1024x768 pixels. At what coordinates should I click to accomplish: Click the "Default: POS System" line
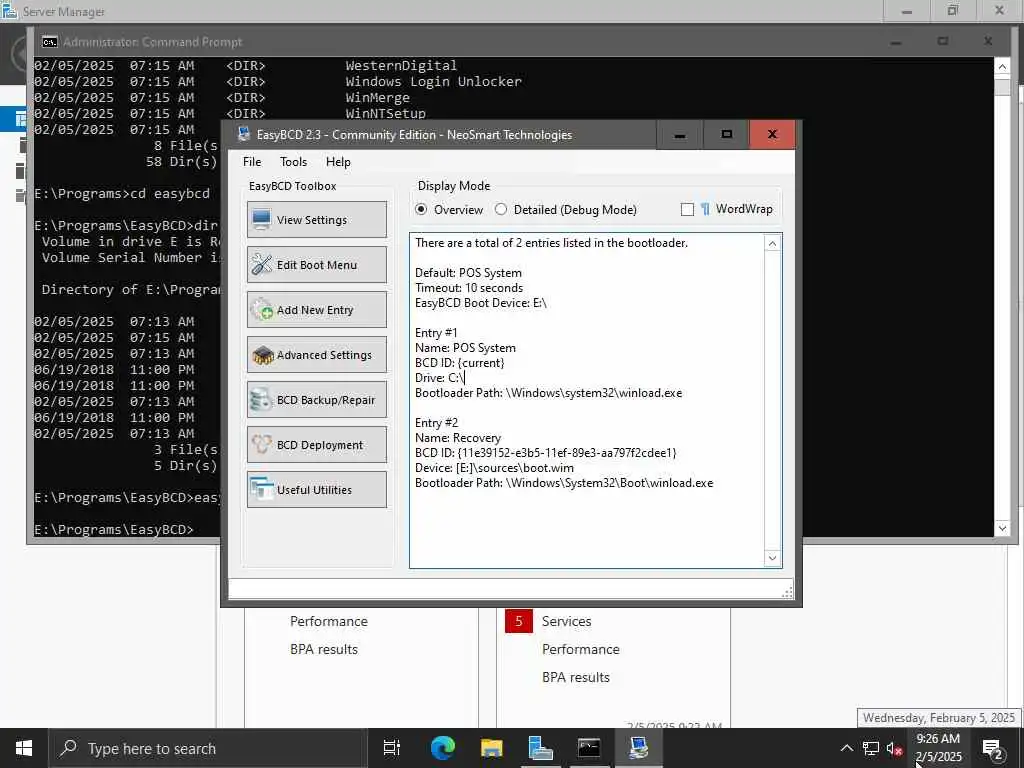point(468,273)
